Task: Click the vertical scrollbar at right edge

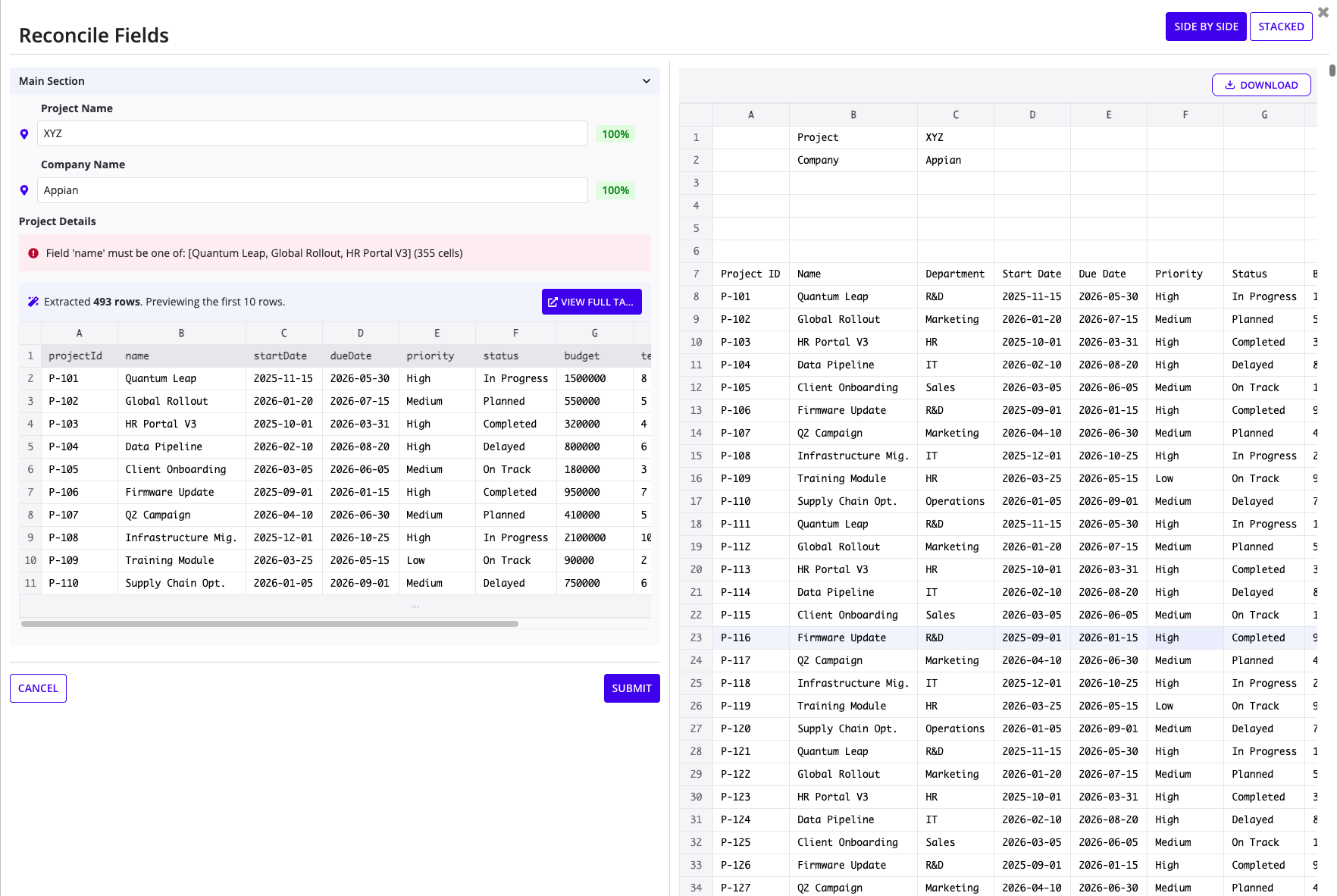Action: click(1332, 70)
